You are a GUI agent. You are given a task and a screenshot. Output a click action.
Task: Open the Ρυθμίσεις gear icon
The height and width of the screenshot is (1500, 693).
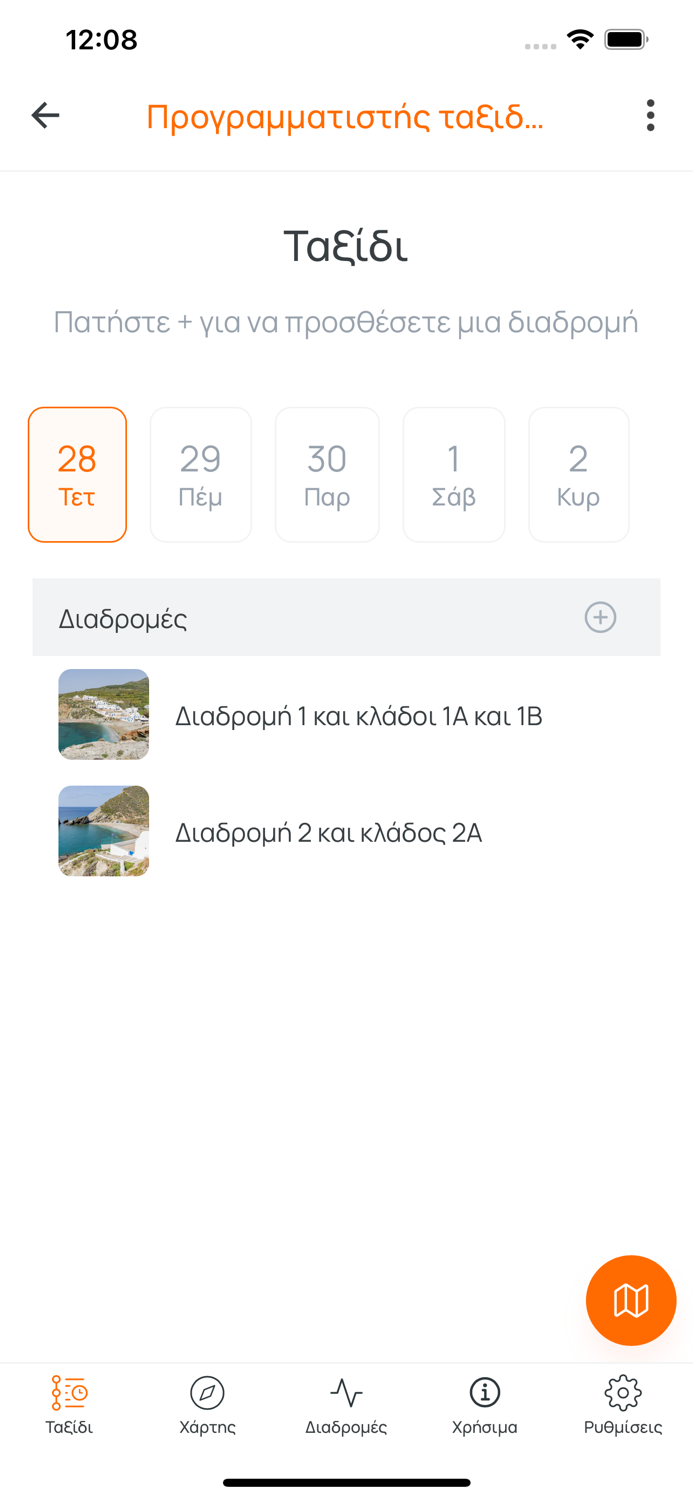622,1393
